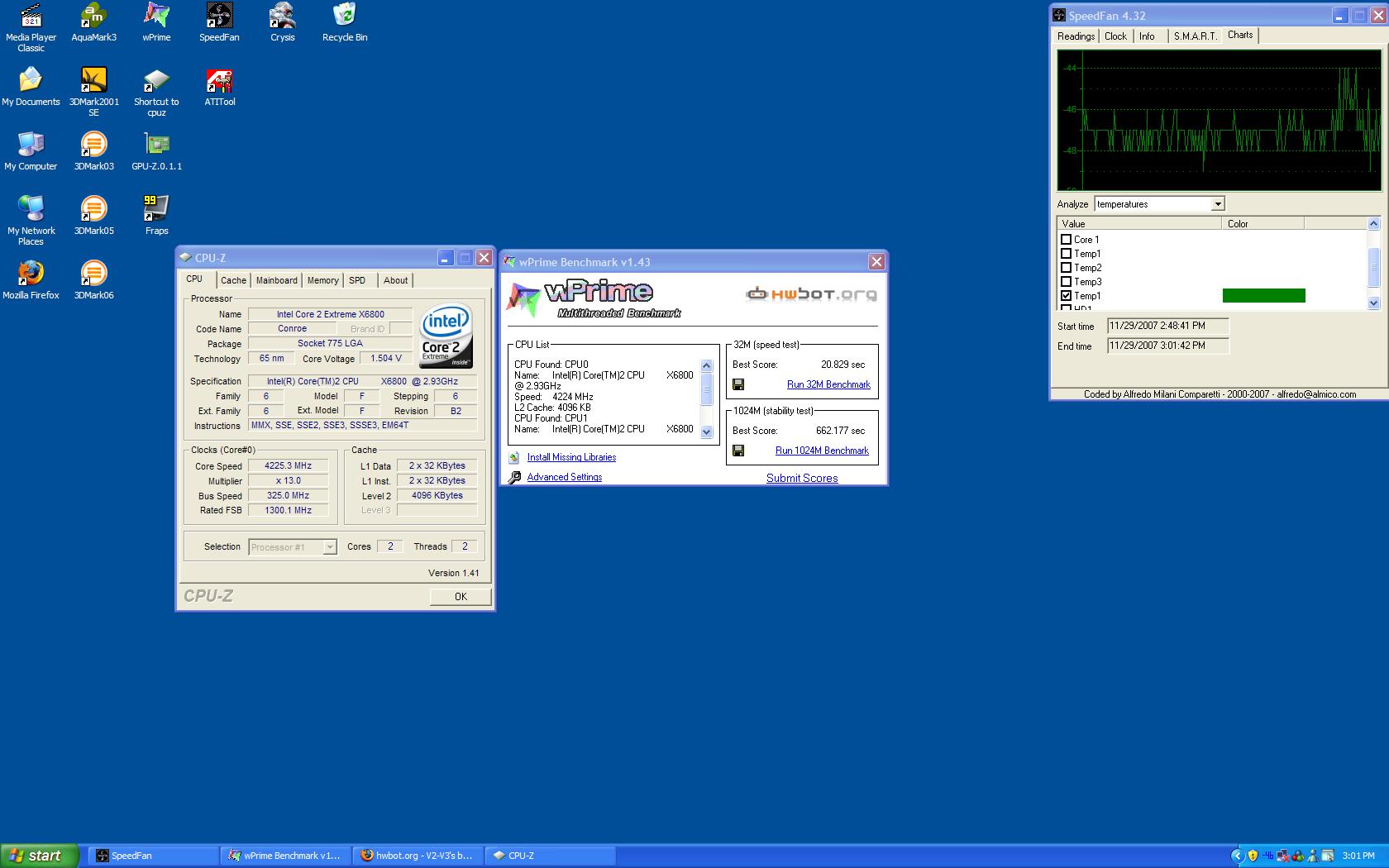1389x868 pixels.
Task: Switch to SpeedFan taskbar button
Action: tap(154, 856)
